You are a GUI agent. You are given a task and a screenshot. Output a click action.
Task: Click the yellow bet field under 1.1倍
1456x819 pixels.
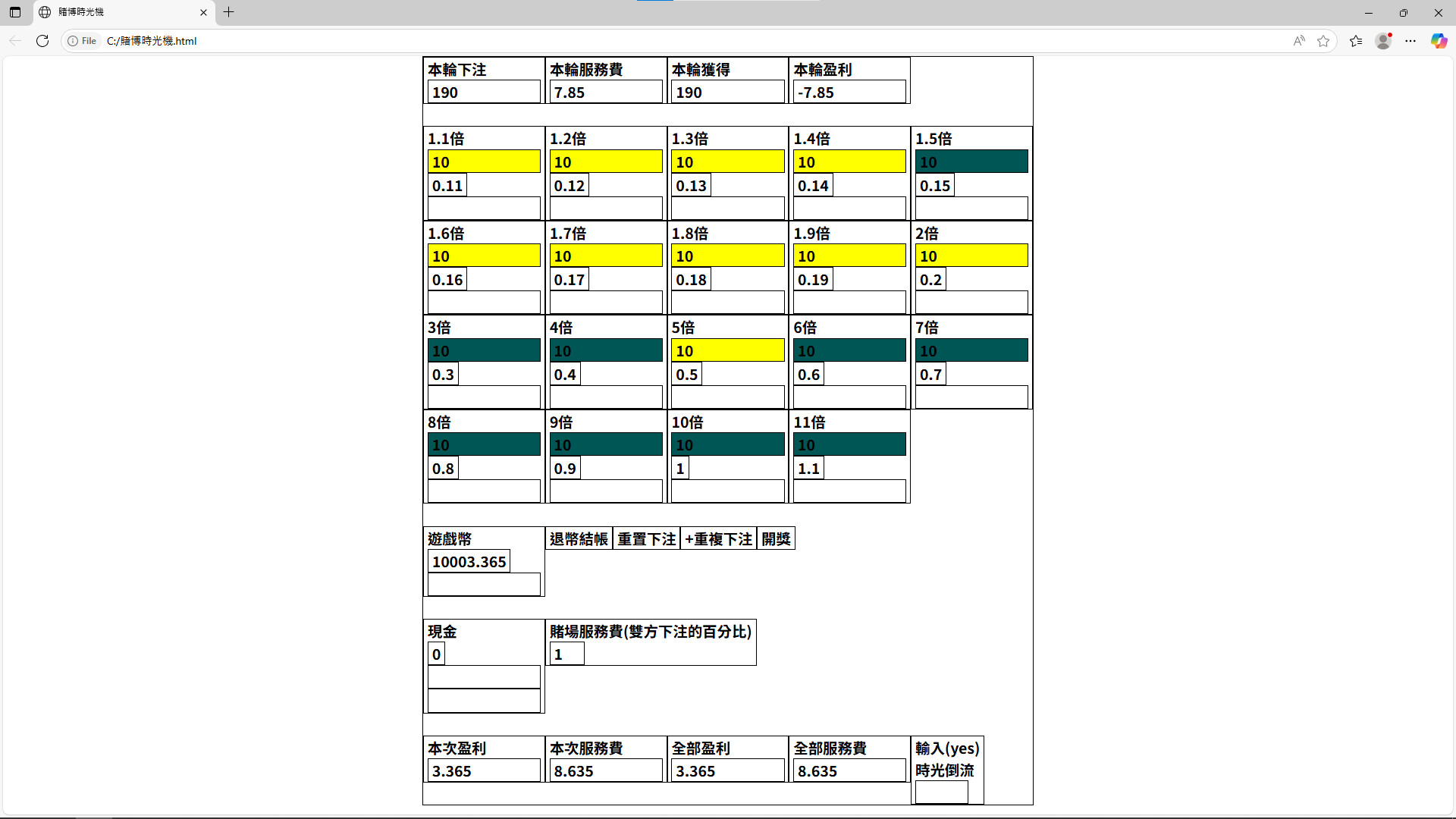484,162
